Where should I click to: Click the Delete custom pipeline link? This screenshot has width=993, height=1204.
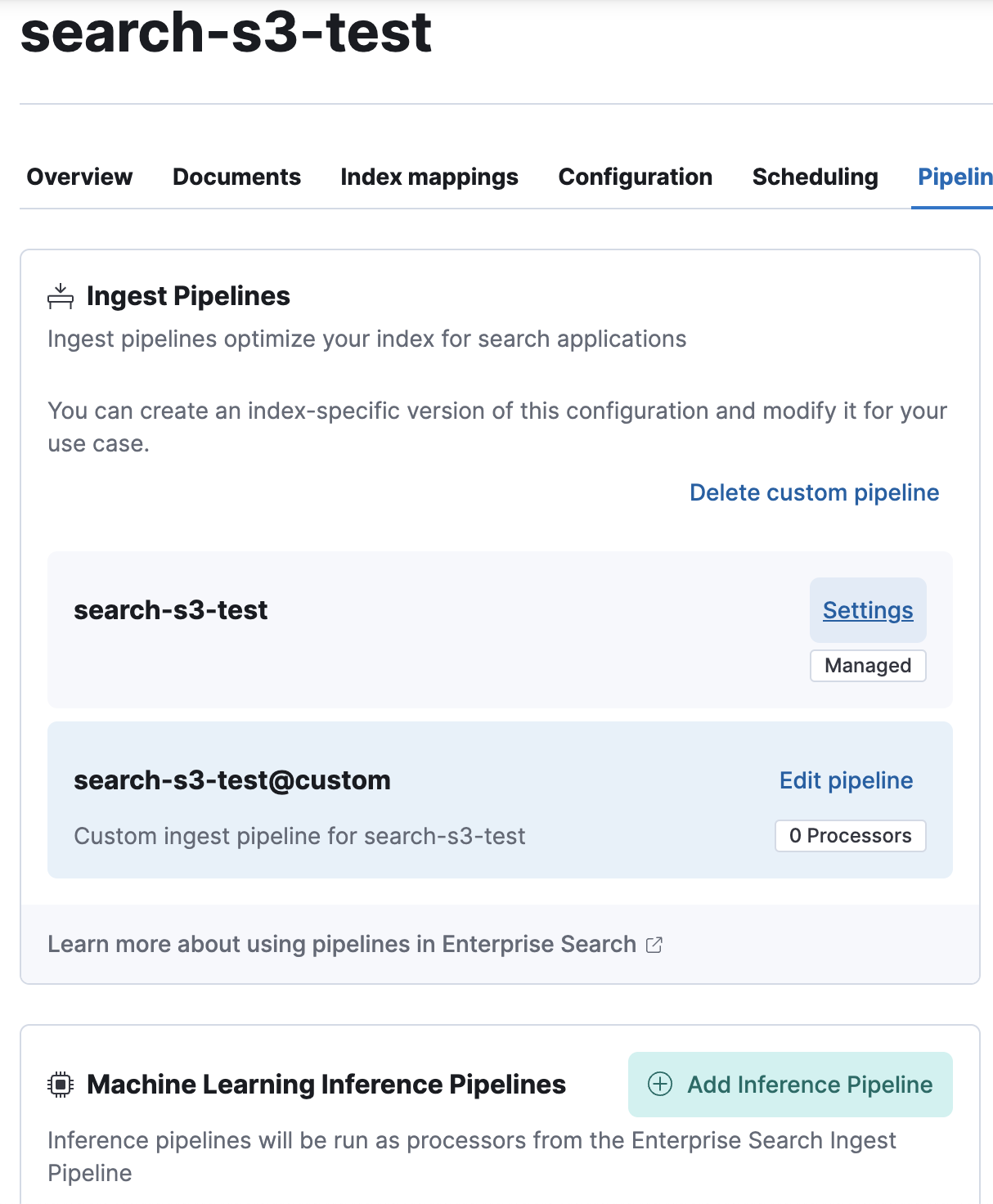tap(814, 492)
